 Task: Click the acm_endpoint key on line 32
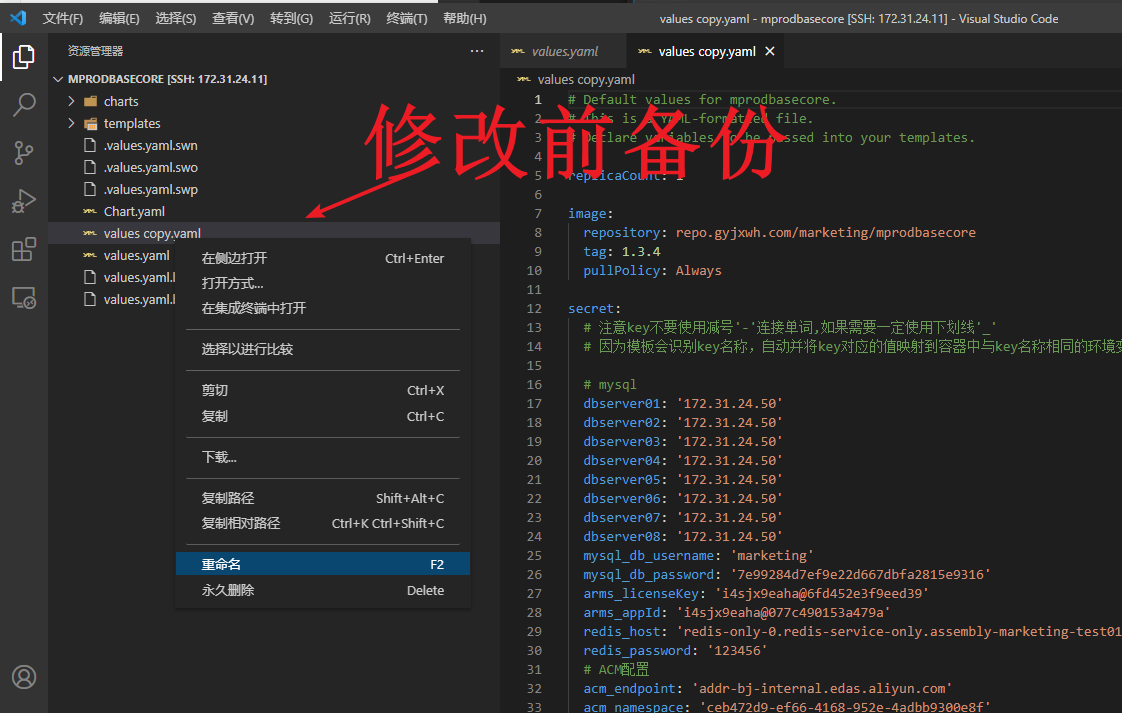(629, 689)
